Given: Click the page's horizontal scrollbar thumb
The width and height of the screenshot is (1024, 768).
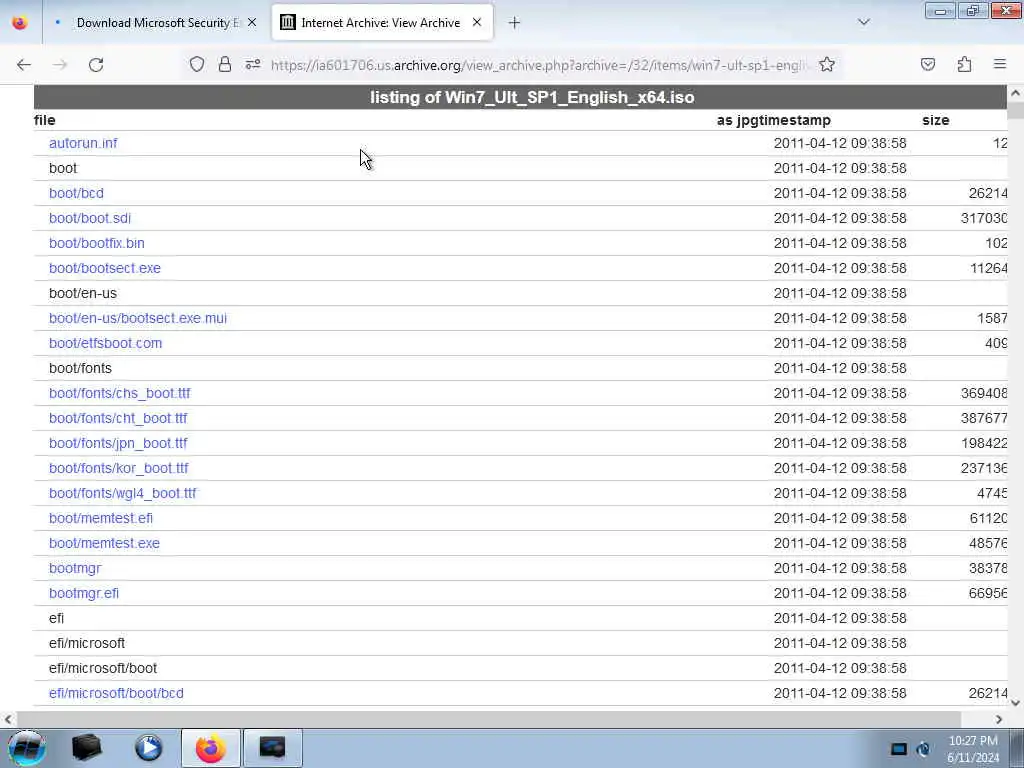Looking at the screenshot, I should [488, 720].
